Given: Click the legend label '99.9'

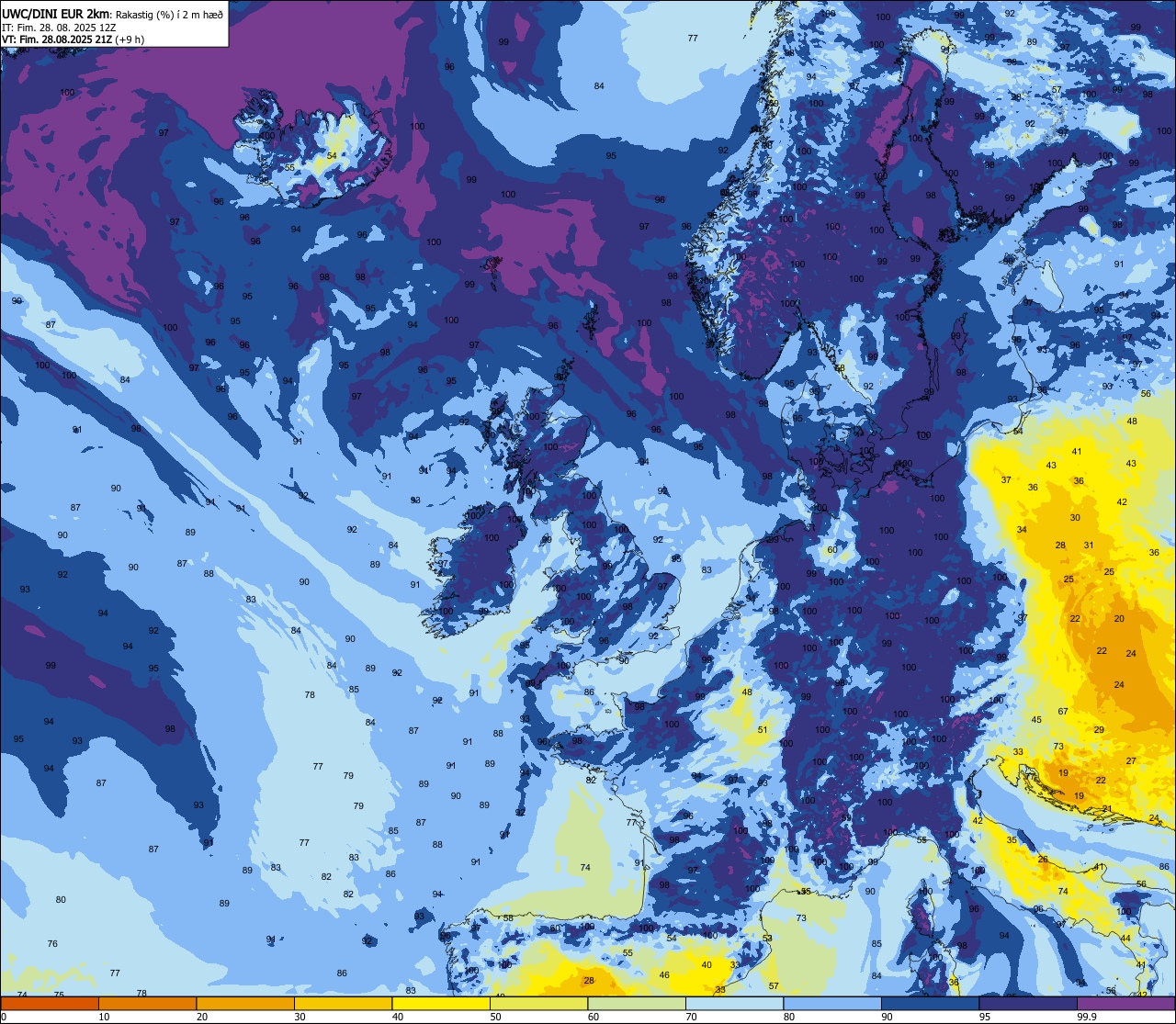Looking at the screenshot, I should click(x=1087, y=1017).
